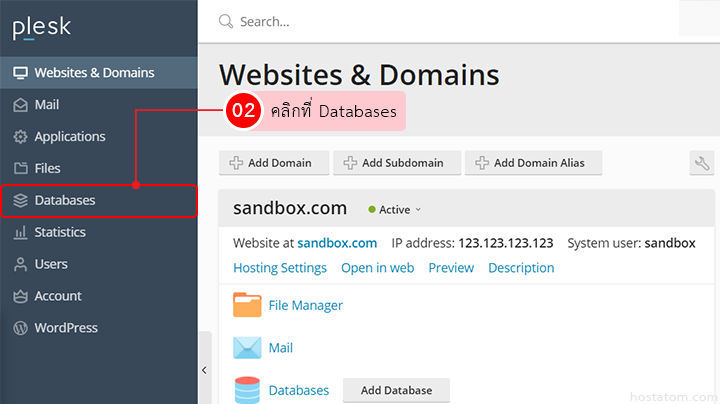Click the Add Domain button
Screen dimensions: 720x404
coord(271,163)
